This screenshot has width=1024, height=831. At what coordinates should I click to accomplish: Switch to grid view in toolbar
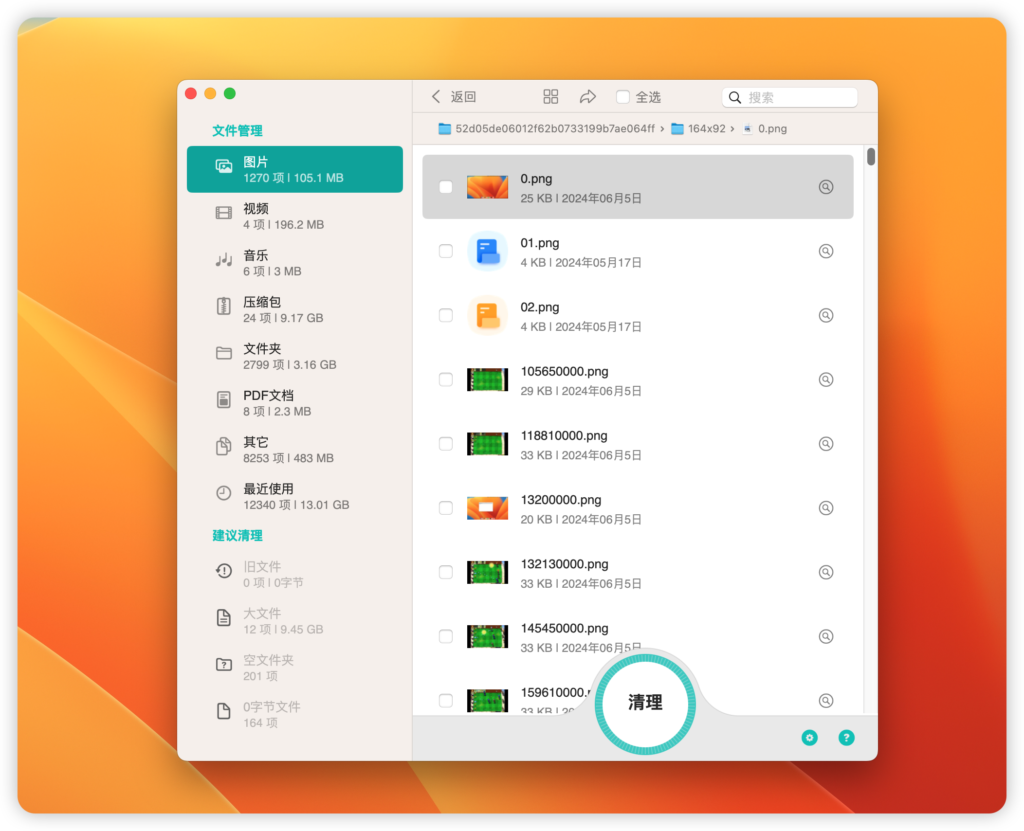click(x=550, y=96)
